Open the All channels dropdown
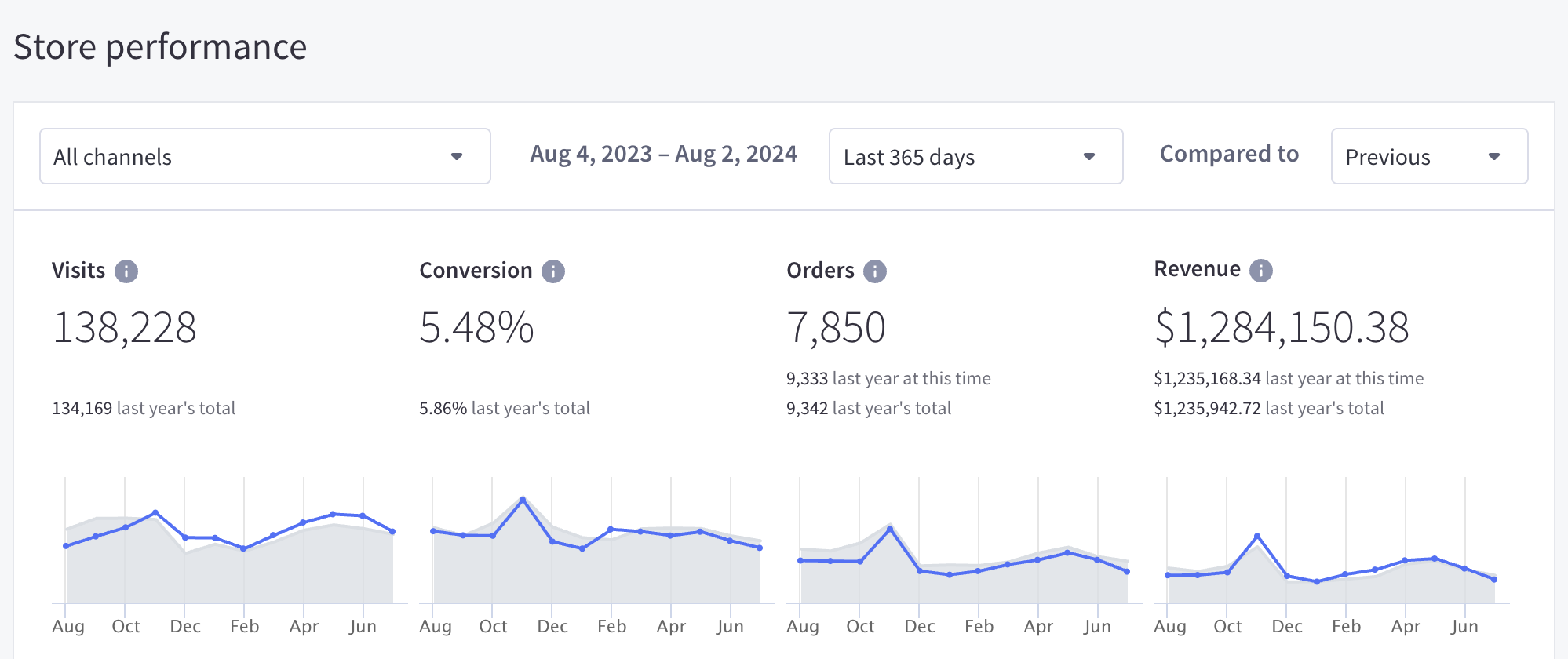Viewport: 1568px width, 659px height. [x=265, y=157]
